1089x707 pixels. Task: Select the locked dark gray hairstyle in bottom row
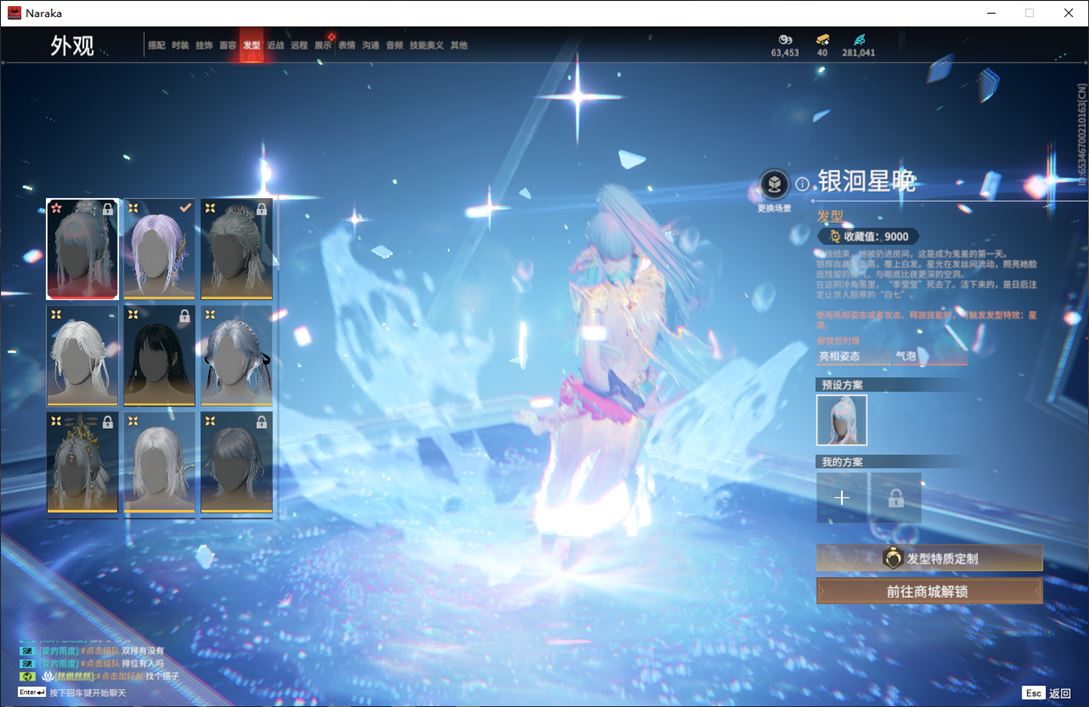pos(236,463)
